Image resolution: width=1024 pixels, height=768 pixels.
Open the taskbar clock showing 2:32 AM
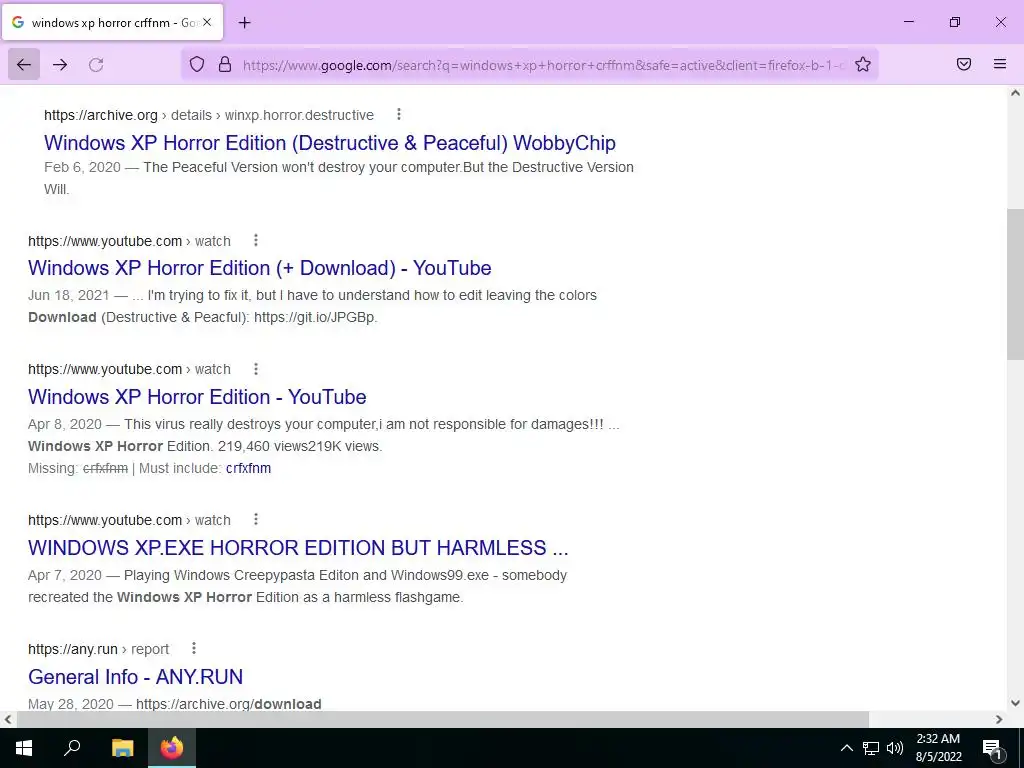938,748
